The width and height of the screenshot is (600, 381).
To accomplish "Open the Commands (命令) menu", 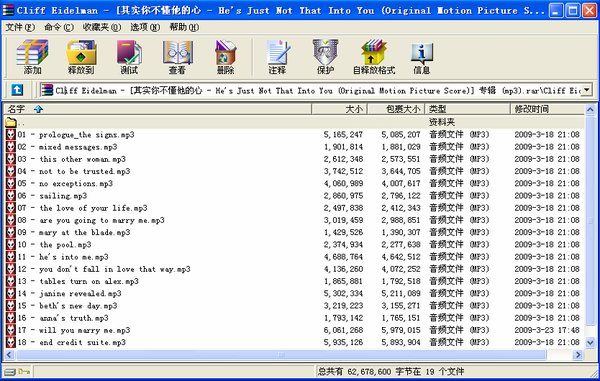I will [x=59, y=27].
